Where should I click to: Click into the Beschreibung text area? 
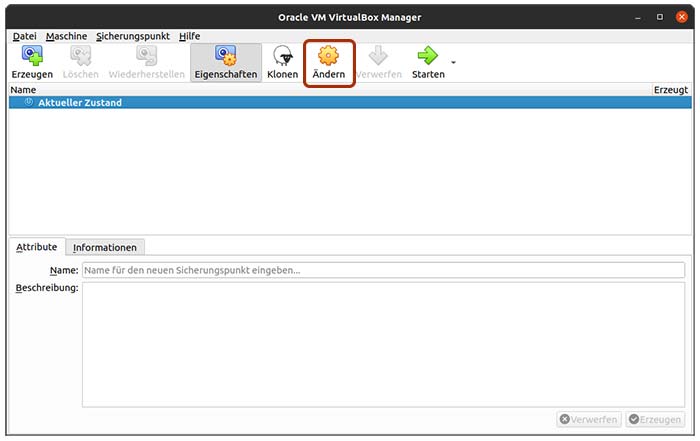pos(383,345)
